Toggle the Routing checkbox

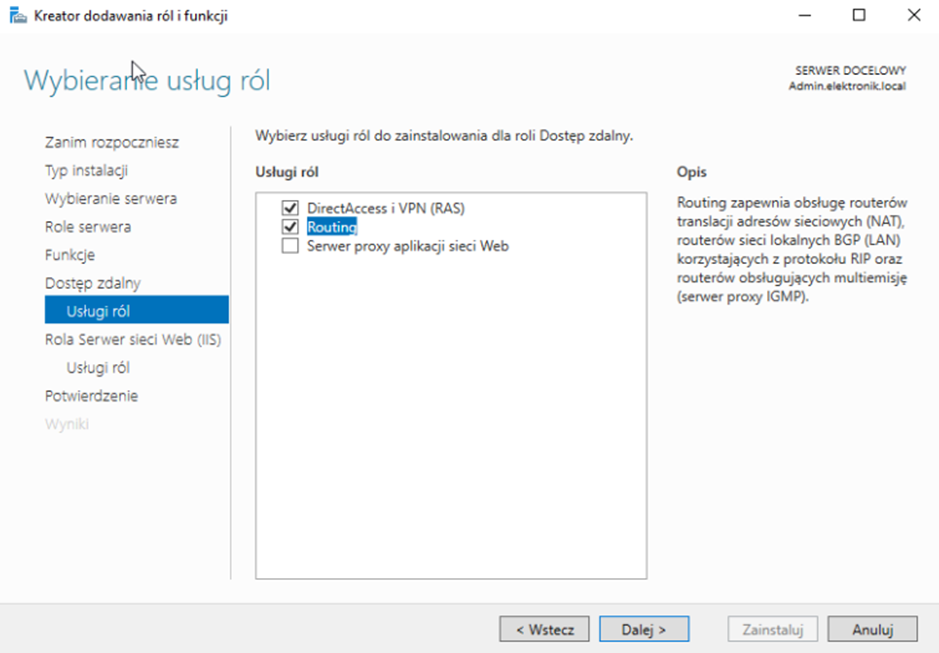click(x=291, y=227)
